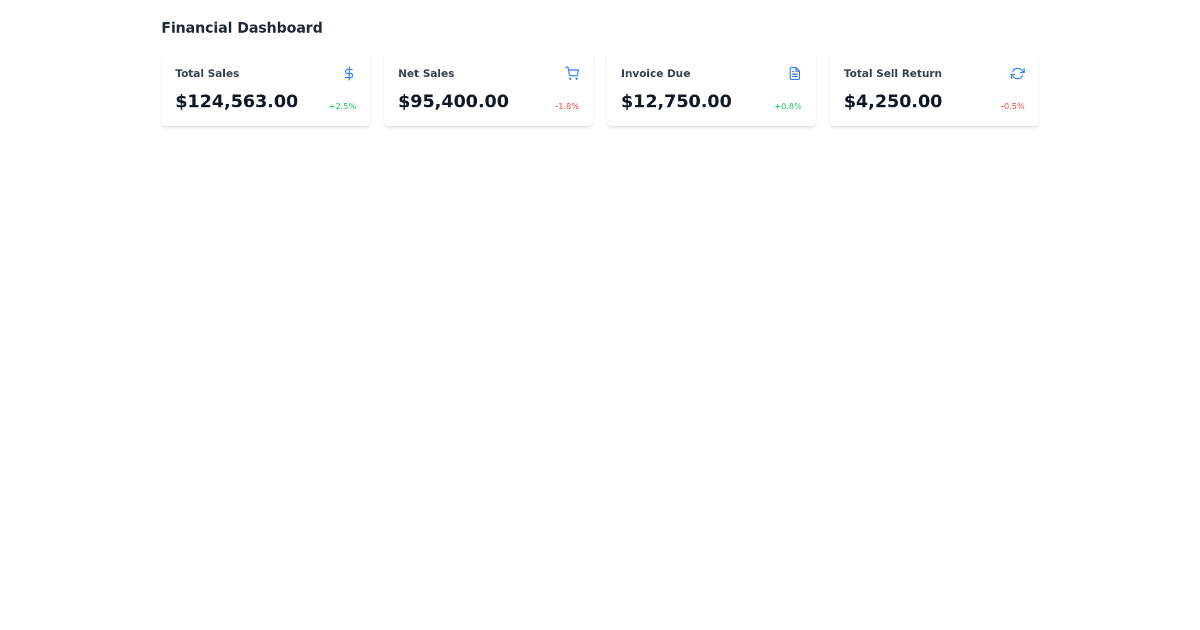Select the +0.8% badge on Invoice Due
The width and height of the screenshot is (1200, 630).
[x=788, y=105]
